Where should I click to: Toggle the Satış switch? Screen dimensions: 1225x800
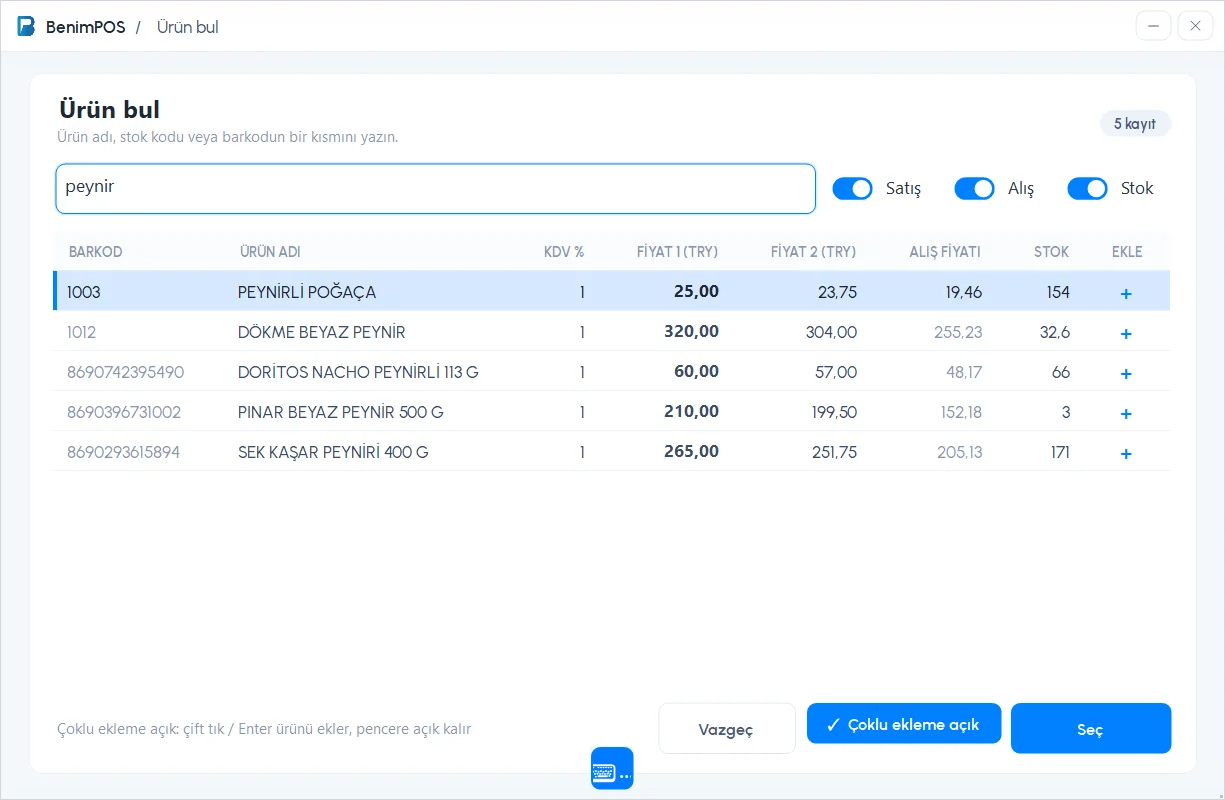pyautogui.click(x=853, y=188)
